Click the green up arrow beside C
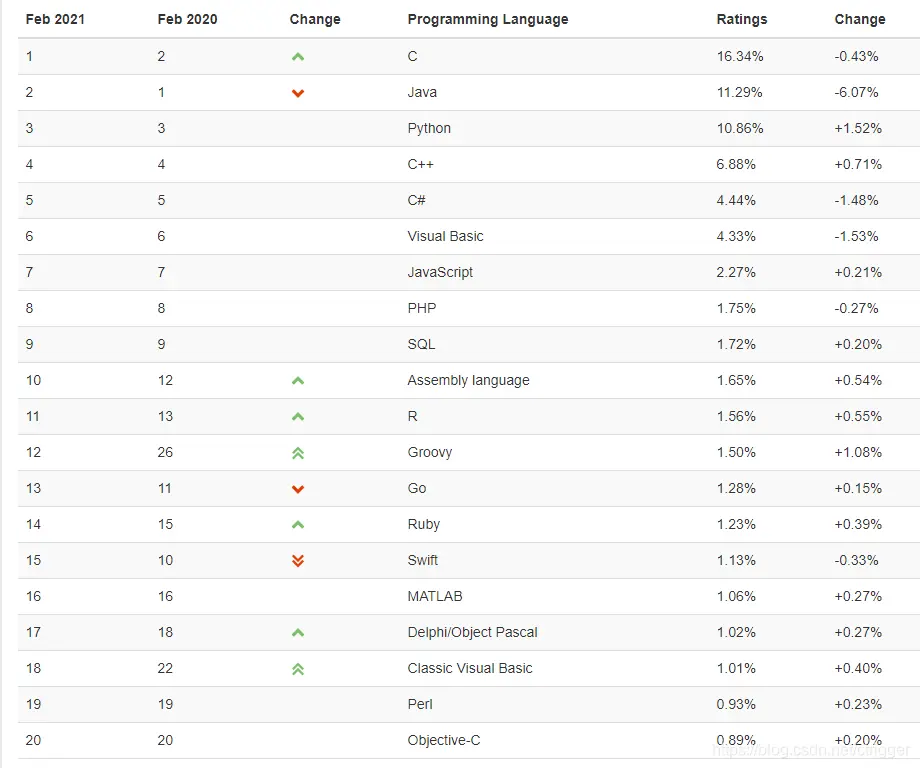 pyautogui.click(x=298, y=57)
